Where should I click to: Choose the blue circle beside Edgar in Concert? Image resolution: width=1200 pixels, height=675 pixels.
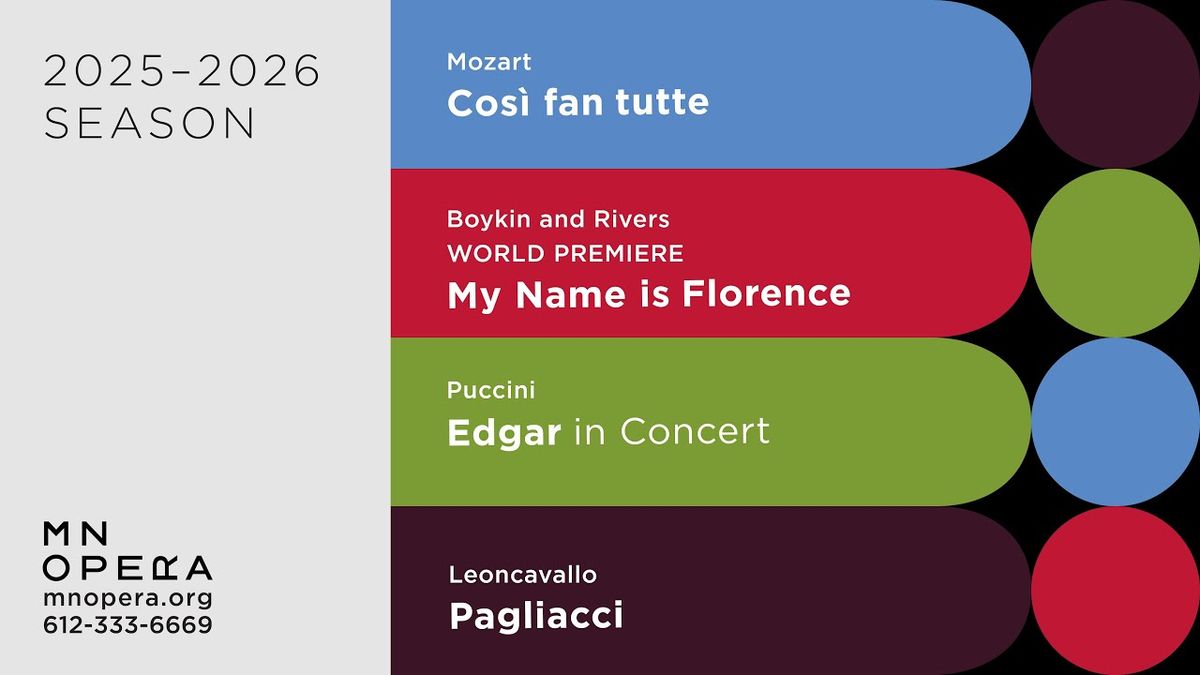pyautogui.click(x=1115, y=421)
